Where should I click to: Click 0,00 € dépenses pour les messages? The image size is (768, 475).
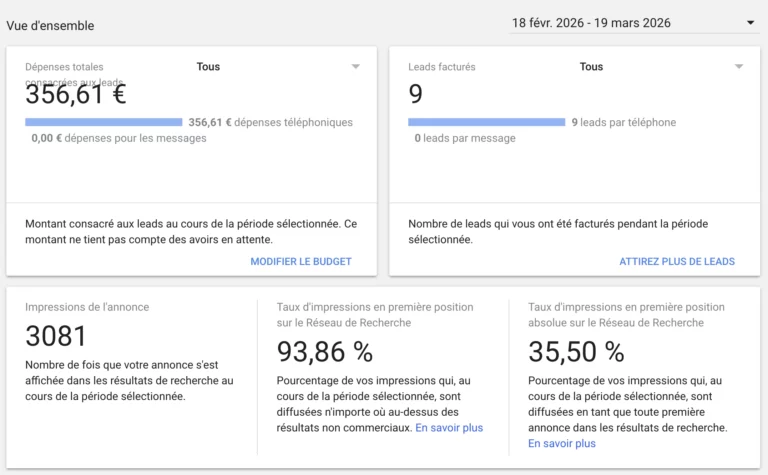[x=119, y=138]
